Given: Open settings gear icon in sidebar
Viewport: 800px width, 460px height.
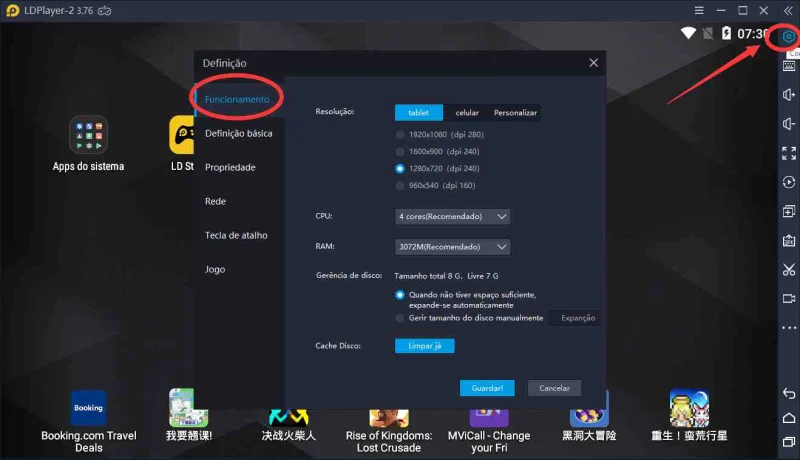Looking at the screenshot, I should 789,36.
